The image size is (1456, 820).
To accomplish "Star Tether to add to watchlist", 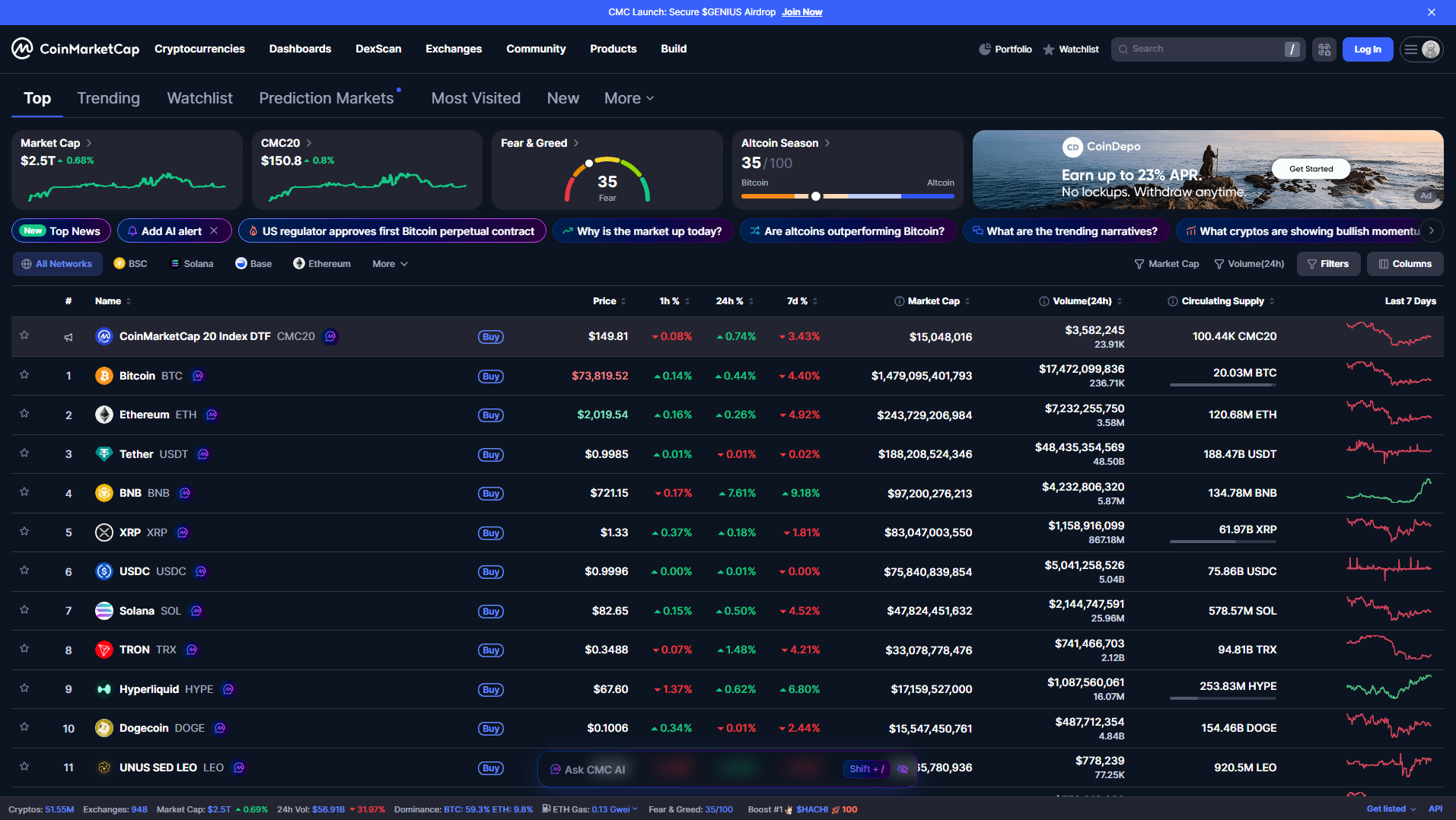I will click(24, 453).
